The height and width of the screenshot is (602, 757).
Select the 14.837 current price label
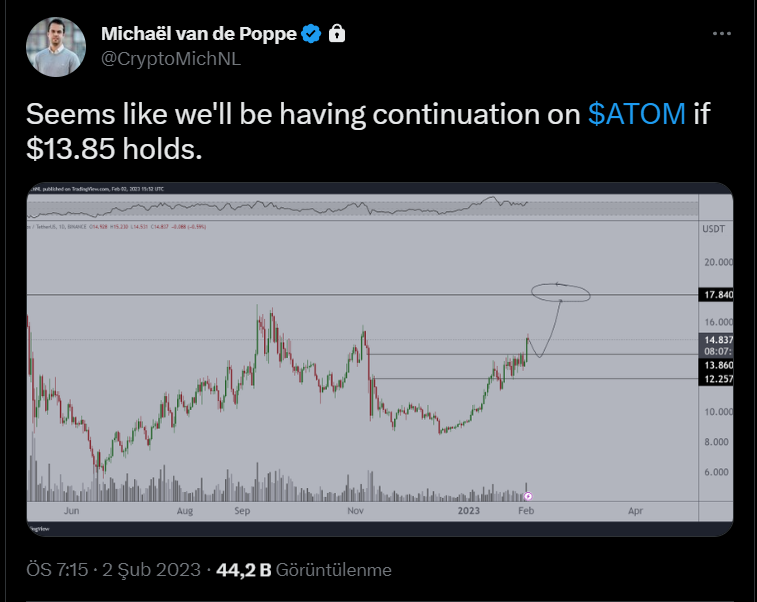tap(716, 340)
